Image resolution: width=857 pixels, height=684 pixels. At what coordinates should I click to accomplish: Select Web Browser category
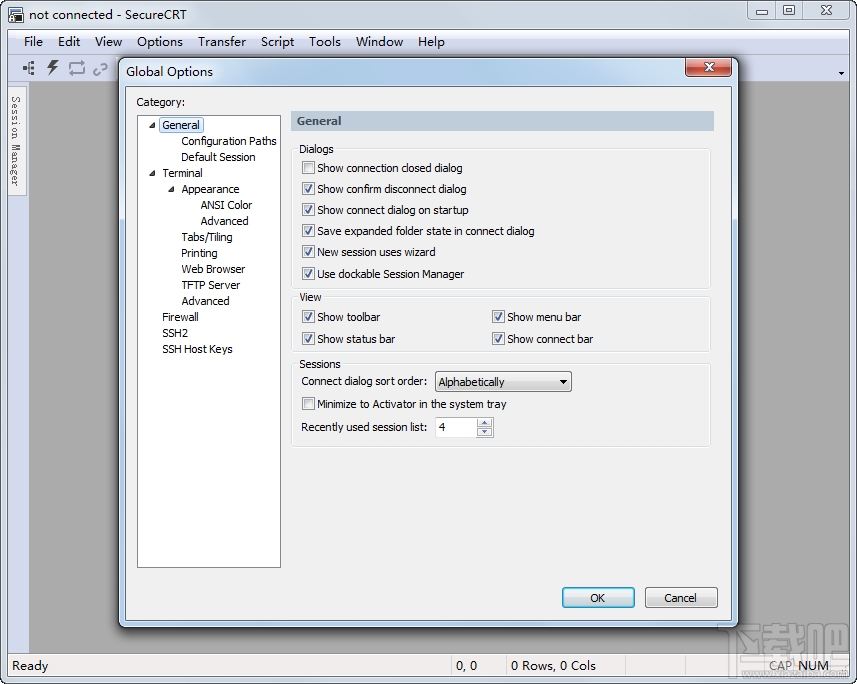coord(213,269)
